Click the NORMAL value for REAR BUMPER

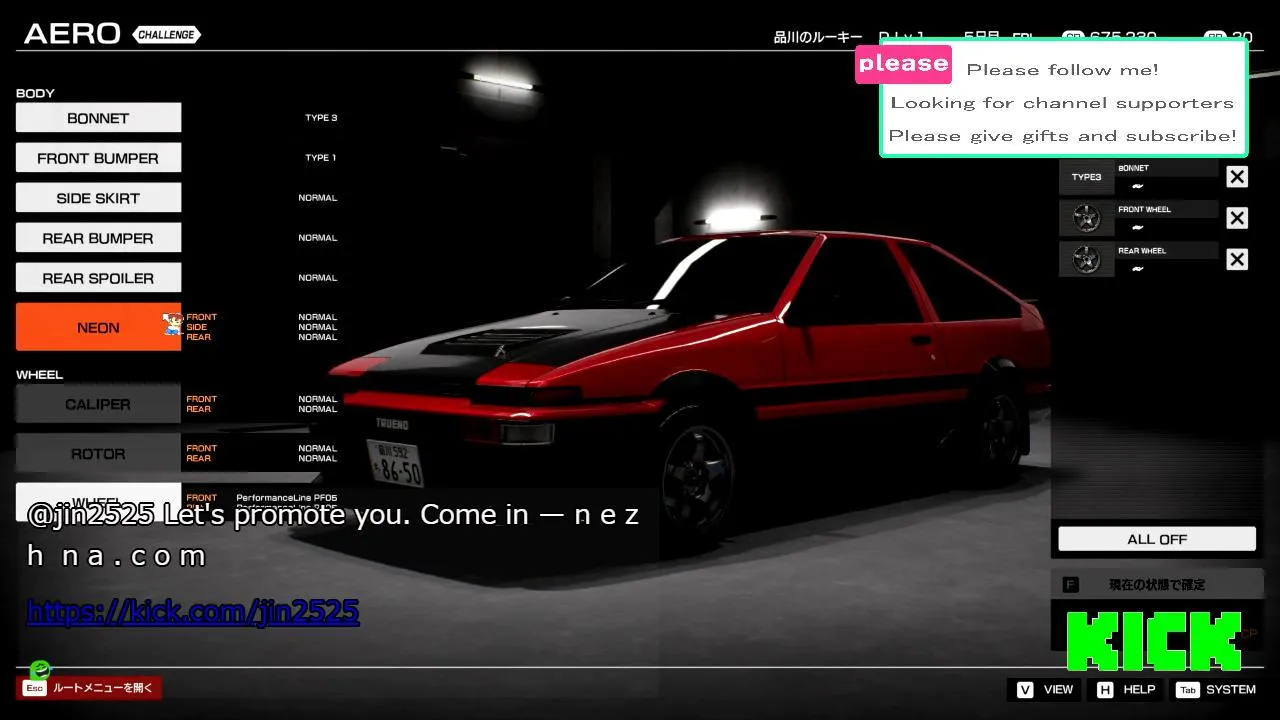[318, 238]
